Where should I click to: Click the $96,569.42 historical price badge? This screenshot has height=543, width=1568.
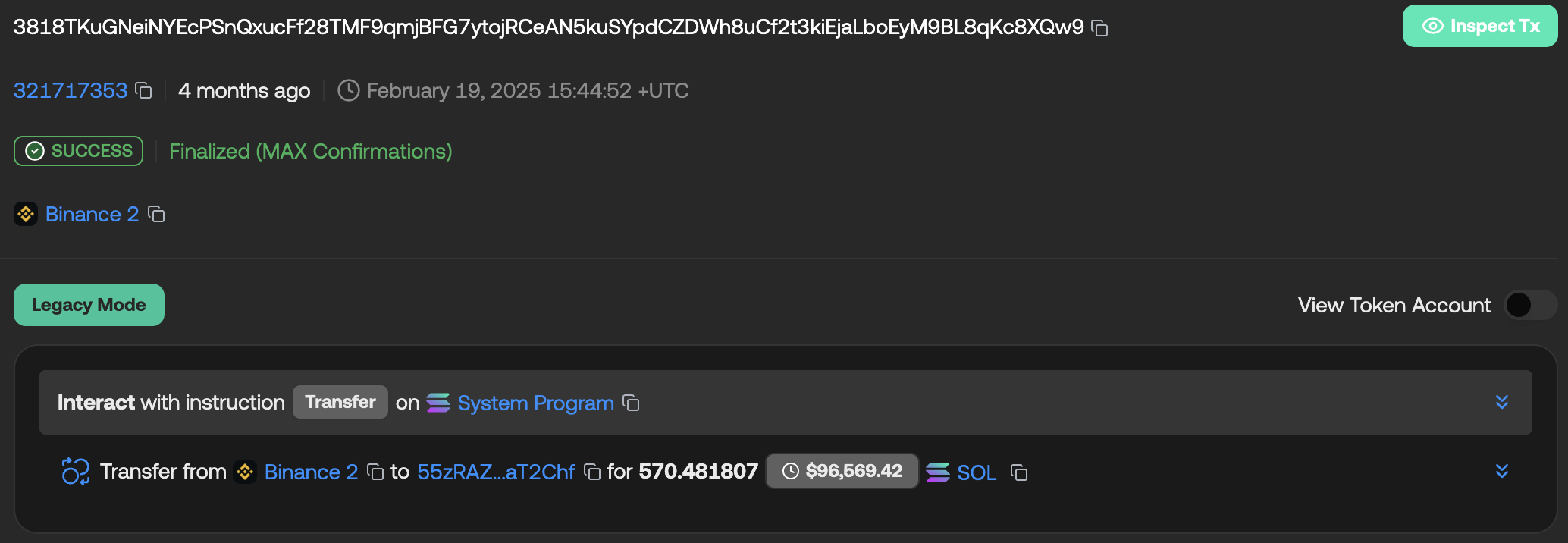click(842, 471)
